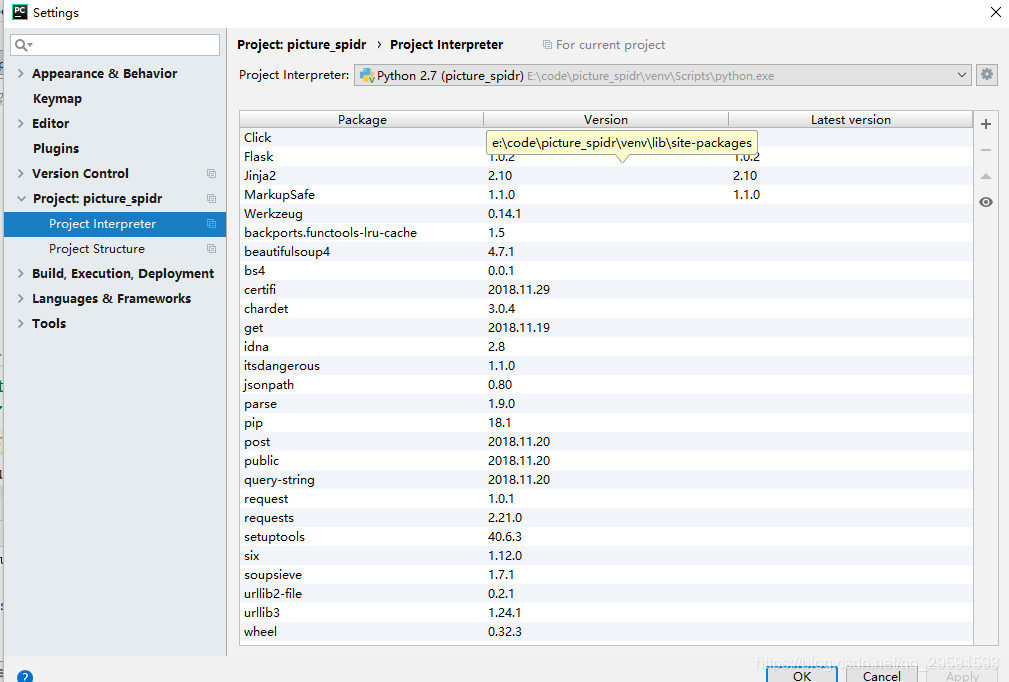The height and width of the screenshot is (682, 1009).
Task: Click copy icon beside Version Control
Action: (211, 174)
